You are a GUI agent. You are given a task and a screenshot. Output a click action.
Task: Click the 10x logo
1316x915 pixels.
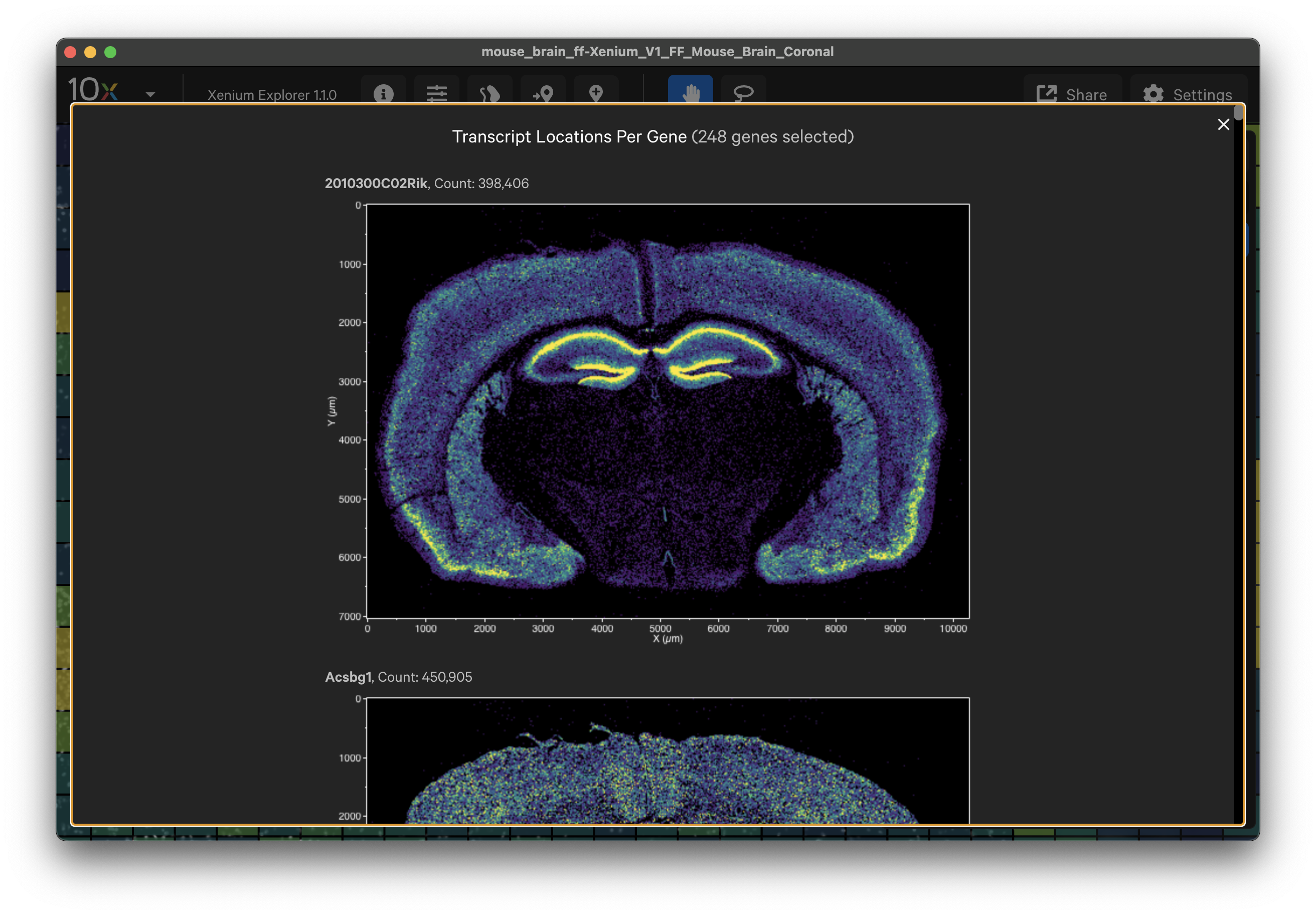(93, 89)
